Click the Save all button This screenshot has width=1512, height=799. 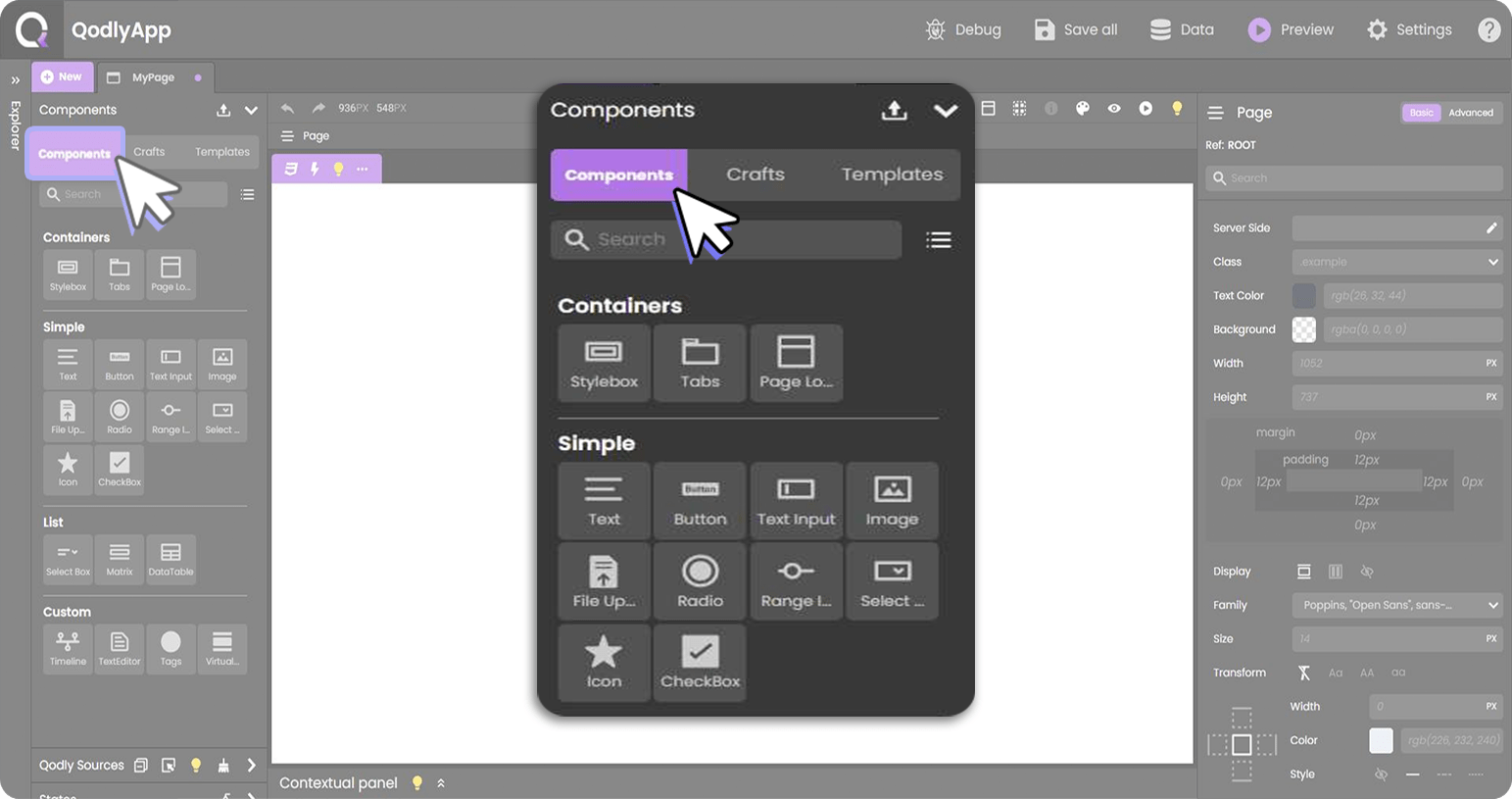pyautogui.click(x=1076, y=29)
